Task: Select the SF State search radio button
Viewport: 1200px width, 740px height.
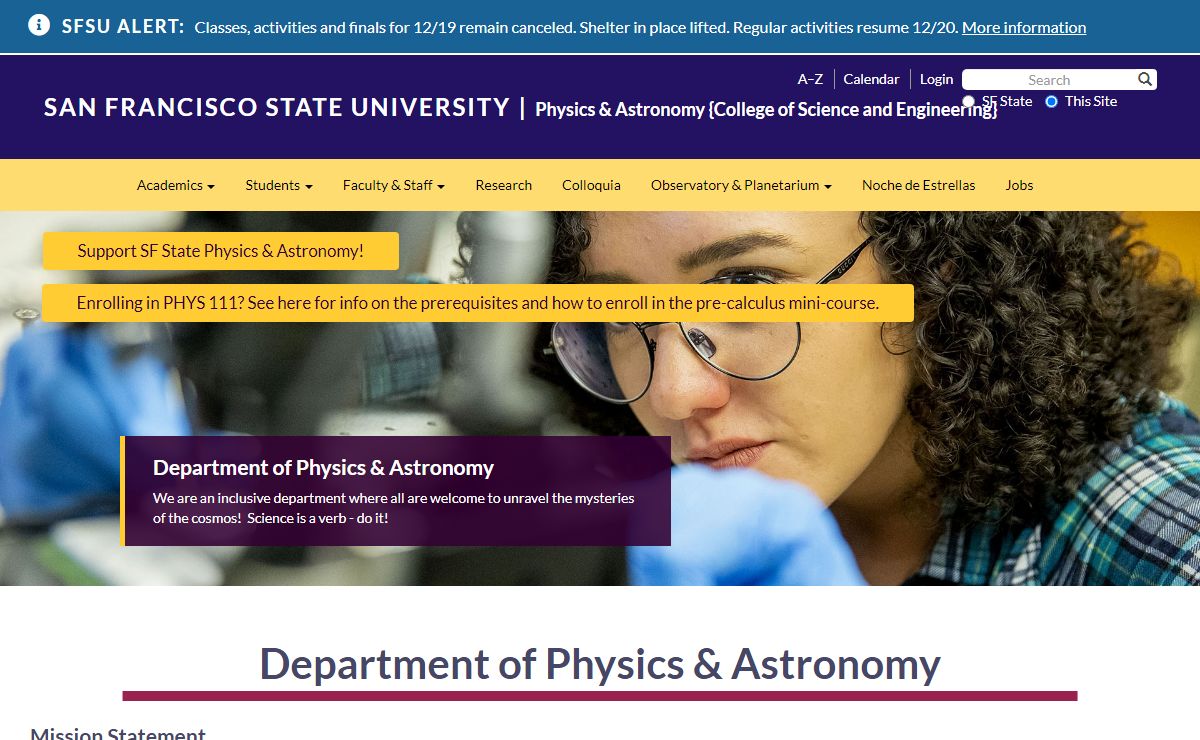Action: click(968, 101)
